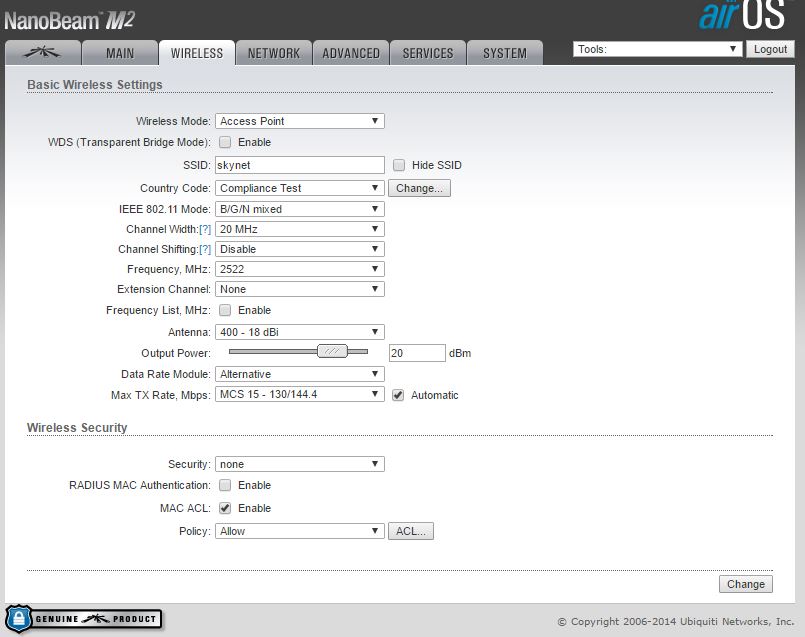Open the Ubiquiti logo tab
Screen dimensions: 805x637
coord(41,53)
